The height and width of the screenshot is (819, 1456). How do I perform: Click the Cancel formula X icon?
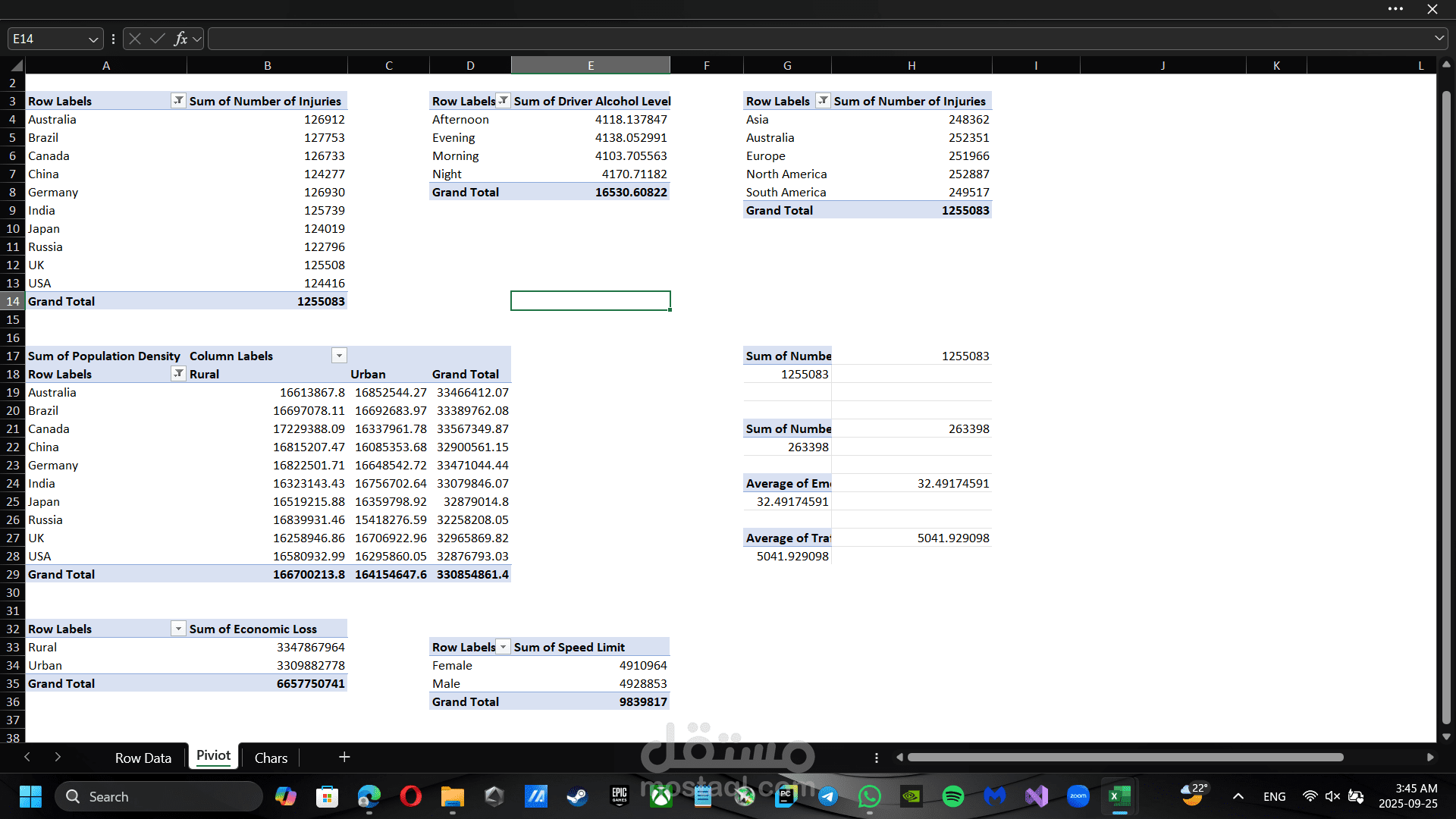click(135, 39)
